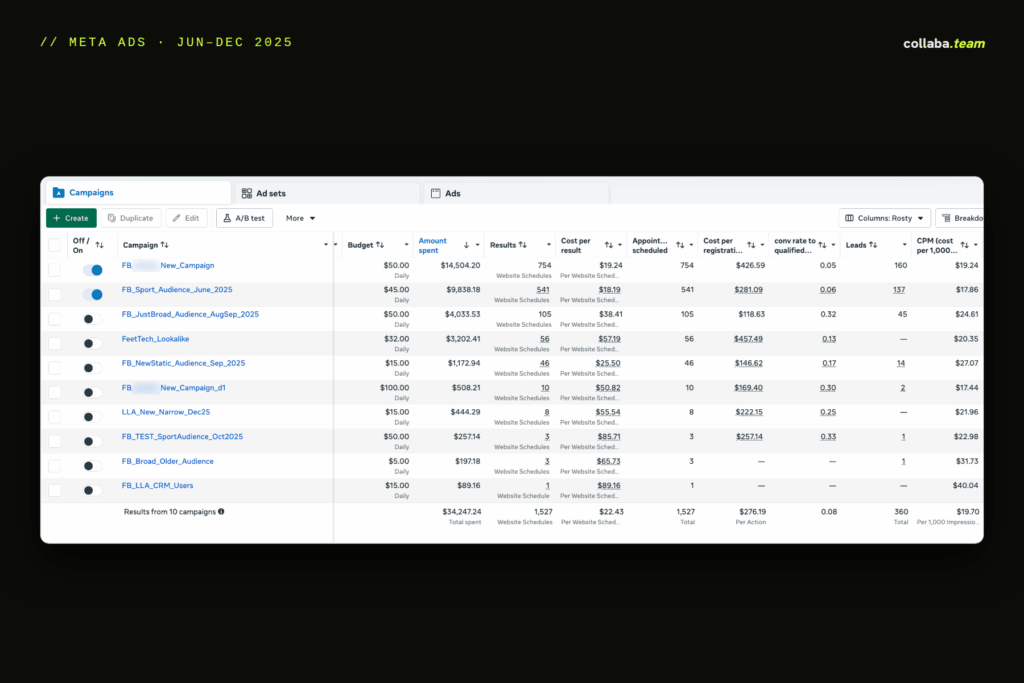
Task: Expand Columns: Rosty dropdown
Action: tap(884, 218)
